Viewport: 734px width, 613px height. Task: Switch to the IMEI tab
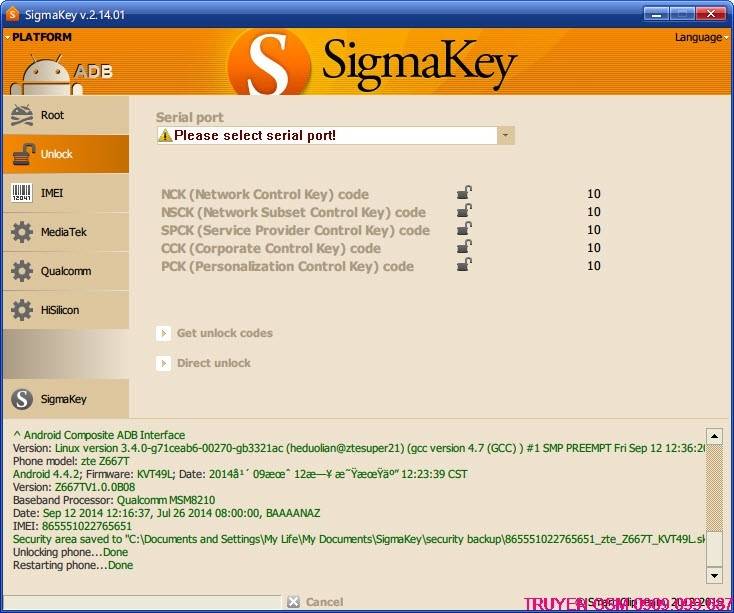66,193
